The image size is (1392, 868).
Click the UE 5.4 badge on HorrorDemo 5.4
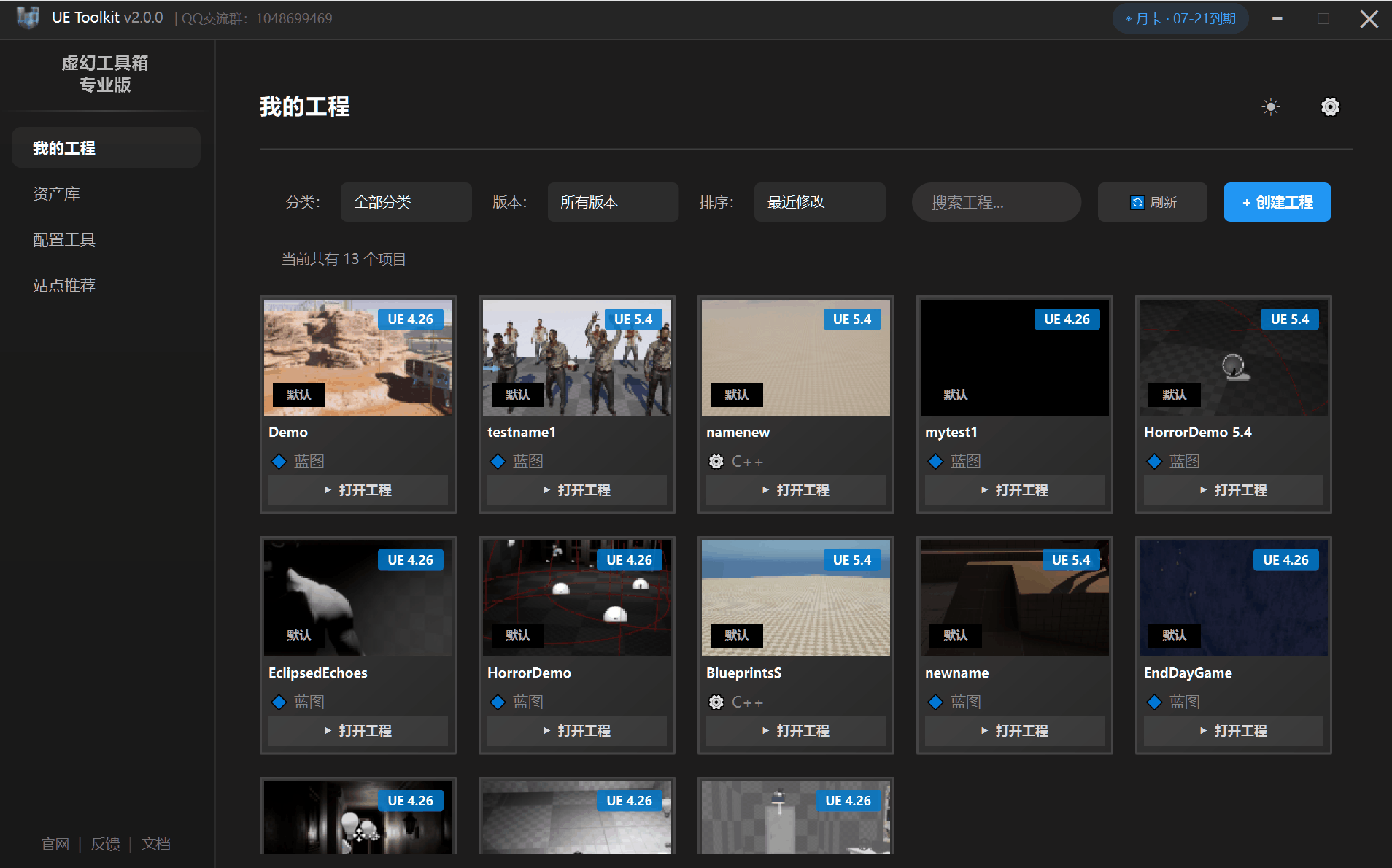pyautogui.click(x=1289, y=319)
